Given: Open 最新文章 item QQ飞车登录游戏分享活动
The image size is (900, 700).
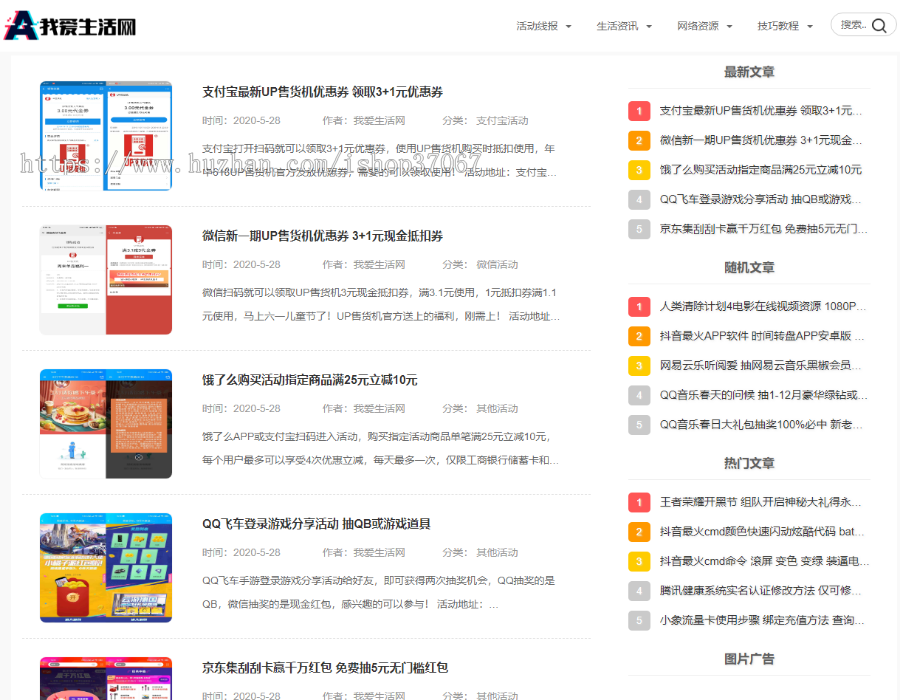Looking at the screenshot, I should (x=761, y=200).
